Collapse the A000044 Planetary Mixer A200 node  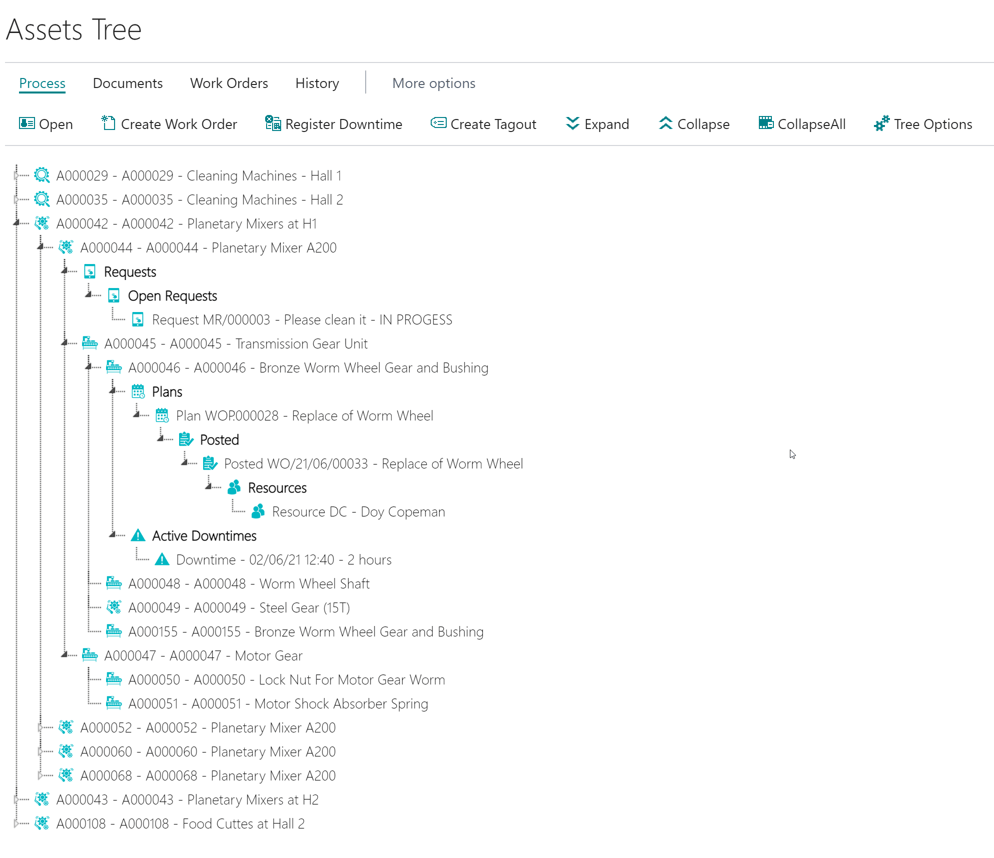[x=40, y=247]
